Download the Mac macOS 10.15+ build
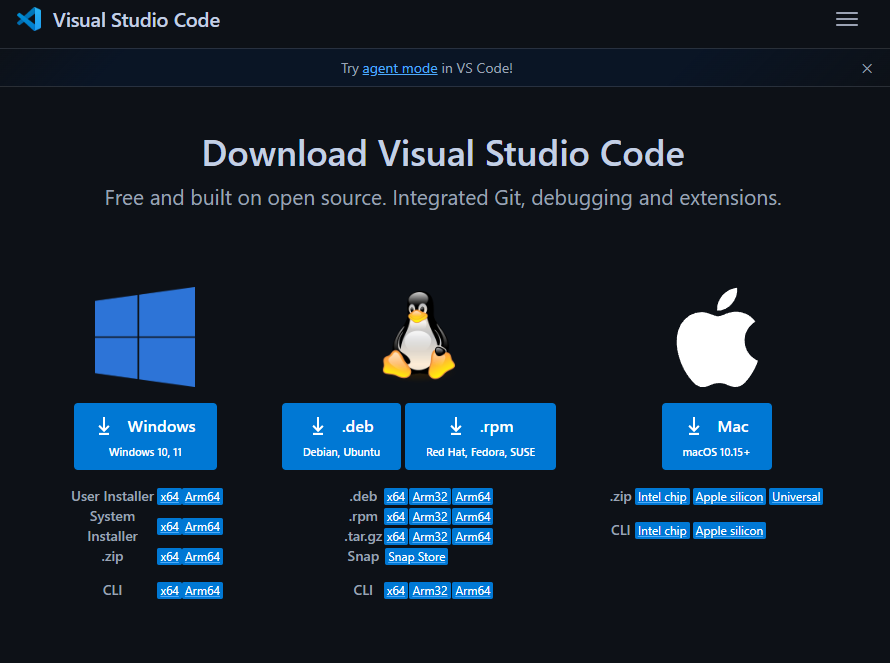This screenshot has height=663, width=890. pos(716,437)
